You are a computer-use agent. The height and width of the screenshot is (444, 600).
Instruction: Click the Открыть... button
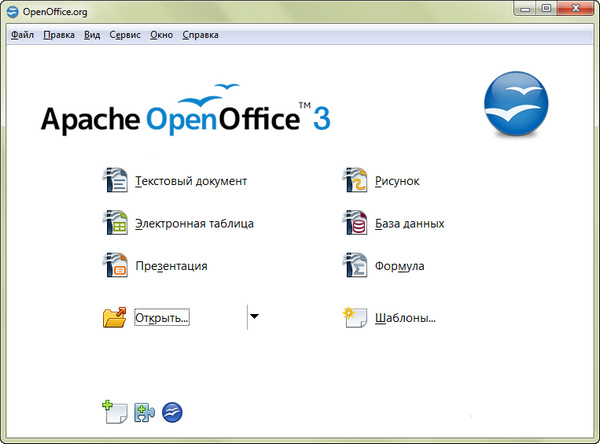pyautogui.click(x=162, y=317)
